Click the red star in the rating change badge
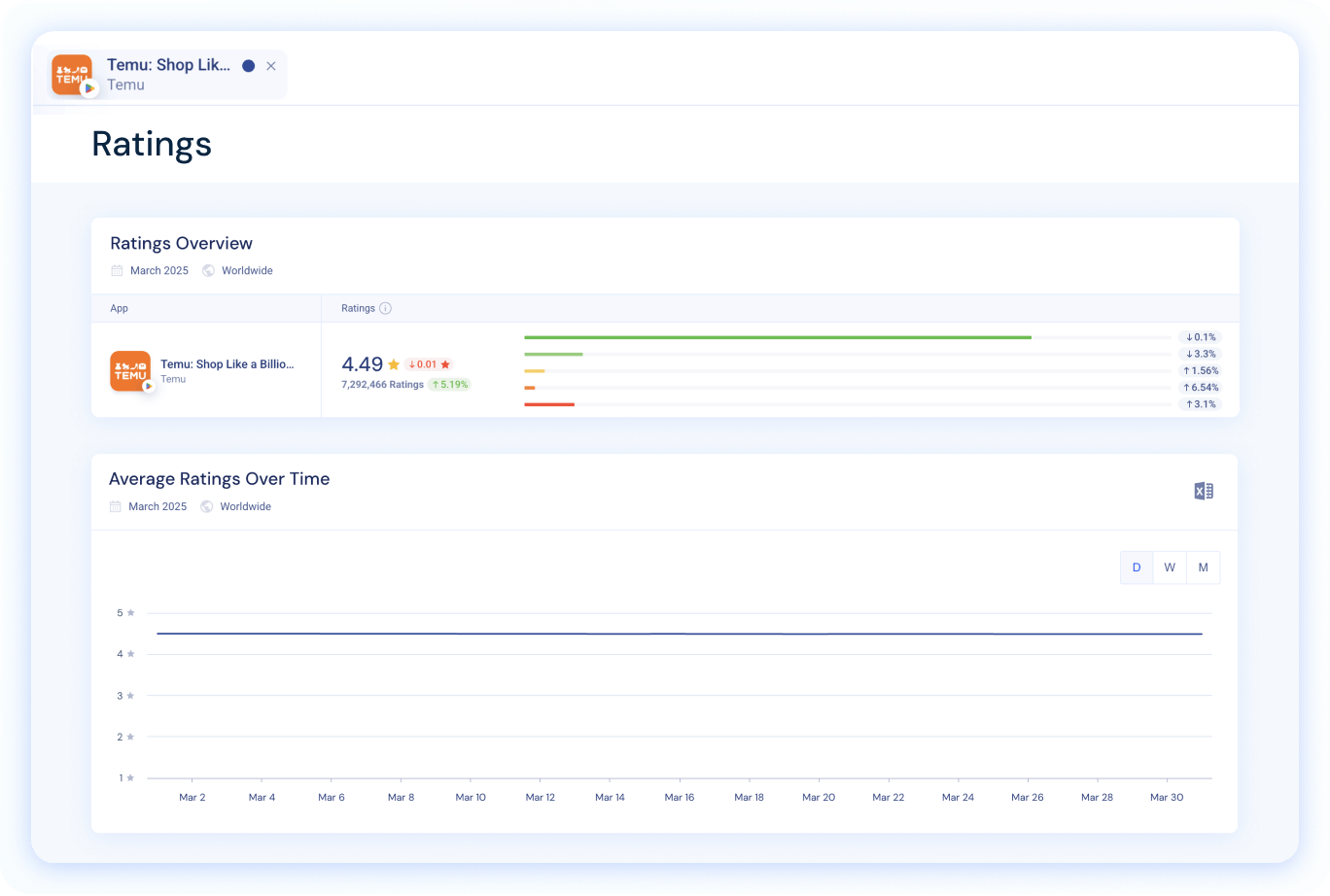The height and width of the screenshot is (896, 1330). [x=445, y=364]
